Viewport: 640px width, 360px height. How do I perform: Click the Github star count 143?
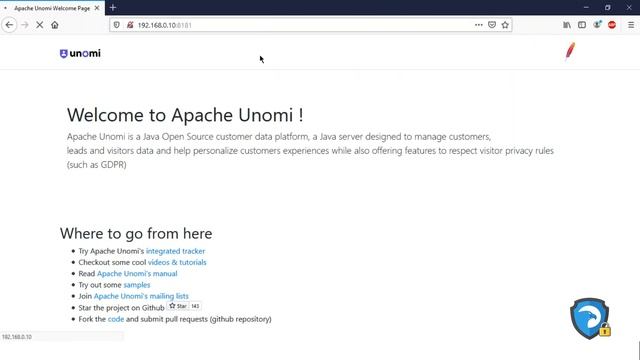[x=196, y=306]
